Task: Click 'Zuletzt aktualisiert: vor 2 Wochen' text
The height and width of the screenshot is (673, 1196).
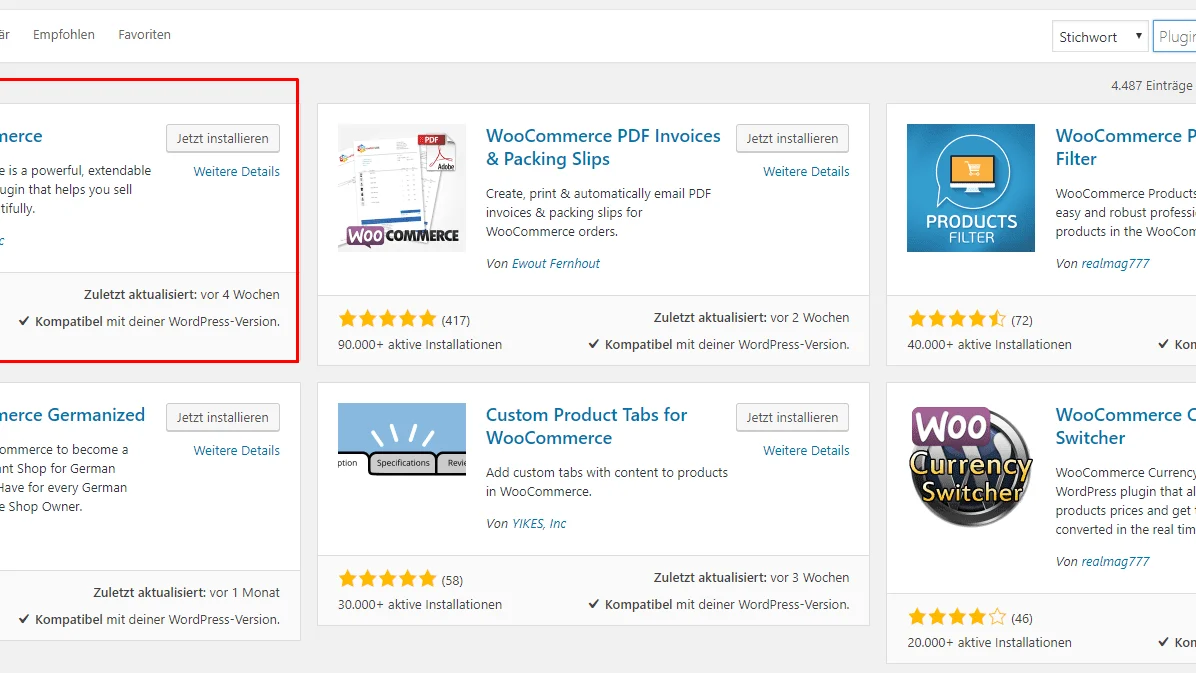Action: pos(751,317)
